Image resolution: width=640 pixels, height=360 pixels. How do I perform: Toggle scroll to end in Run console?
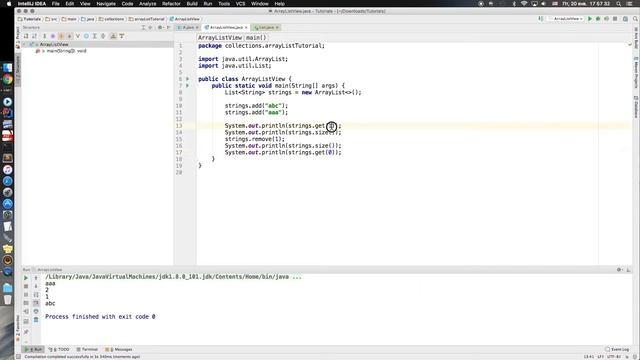pyautogui.click(x=36, y=303)
